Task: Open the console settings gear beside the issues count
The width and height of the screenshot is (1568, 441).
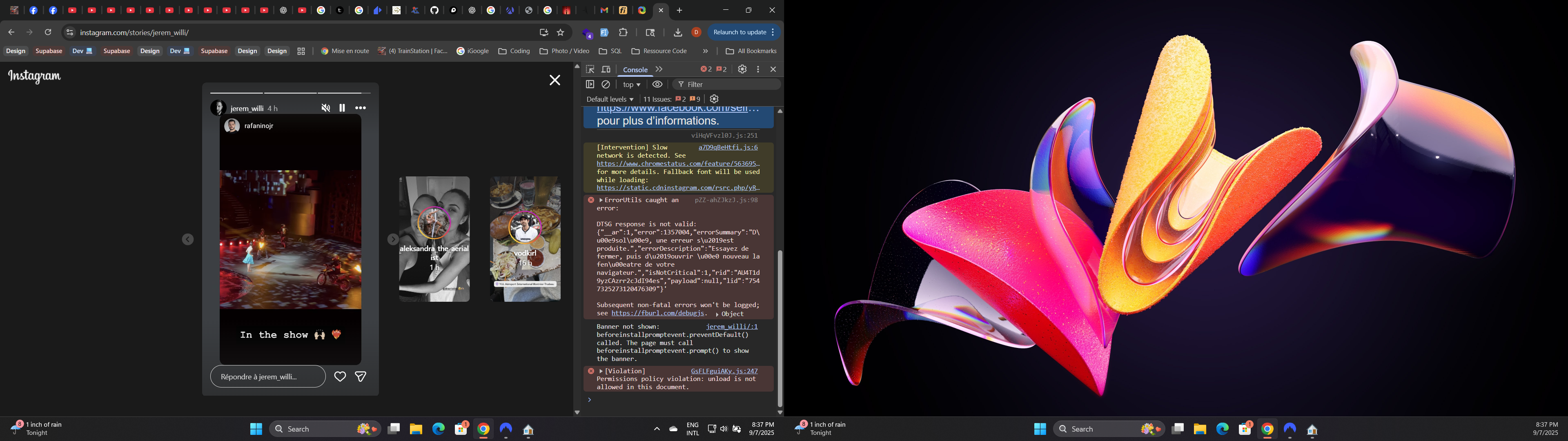Action: [x=715, y=99]
